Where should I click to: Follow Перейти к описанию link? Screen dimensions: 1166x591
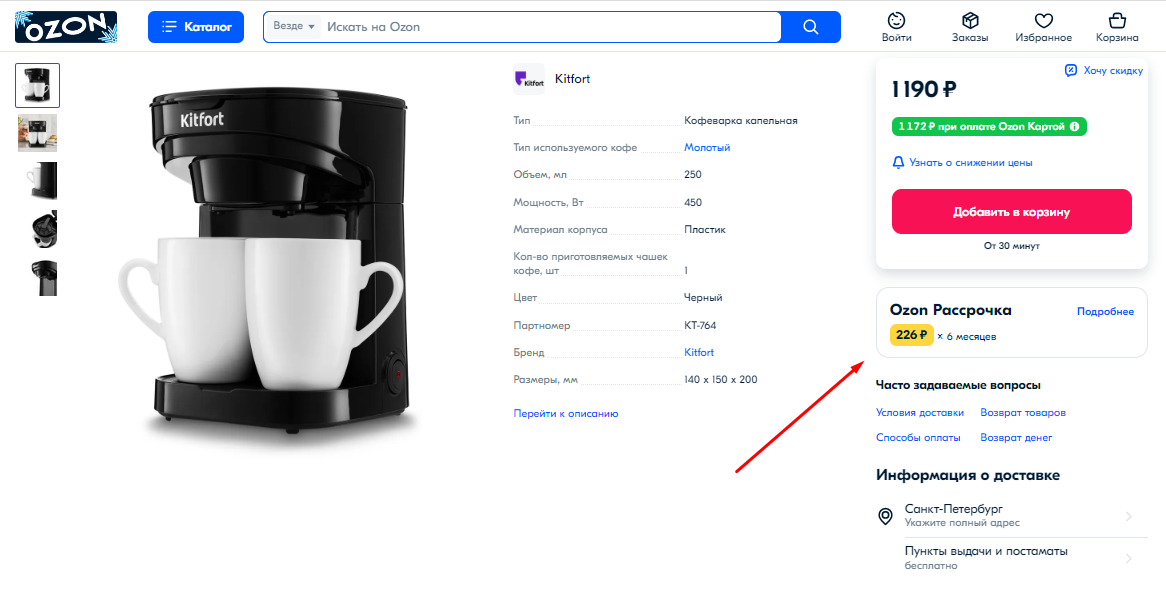pos(566,414)
